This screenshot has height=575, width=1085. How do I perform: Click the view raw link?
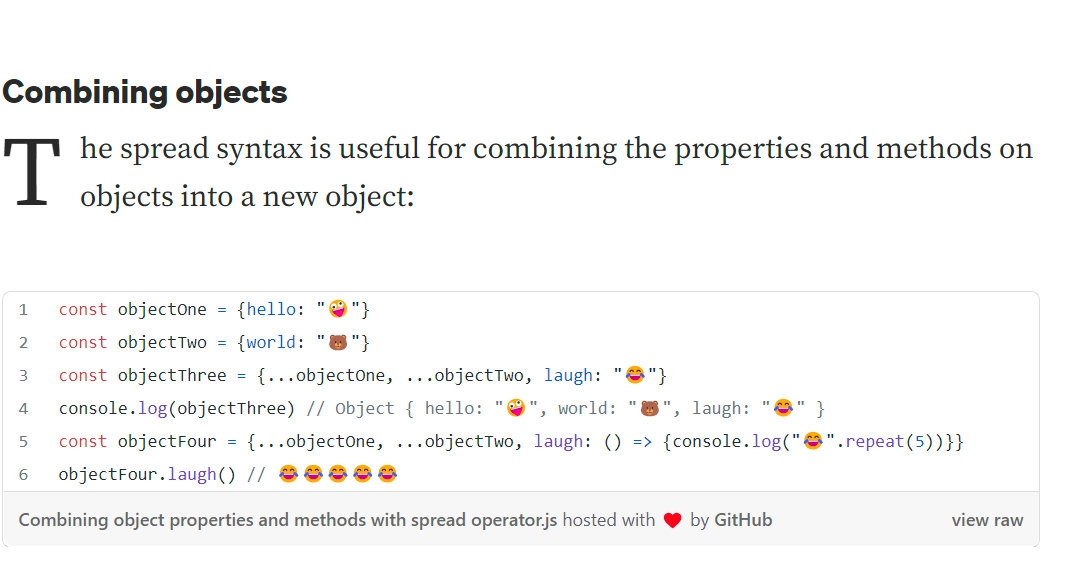[x=987, y=520]
